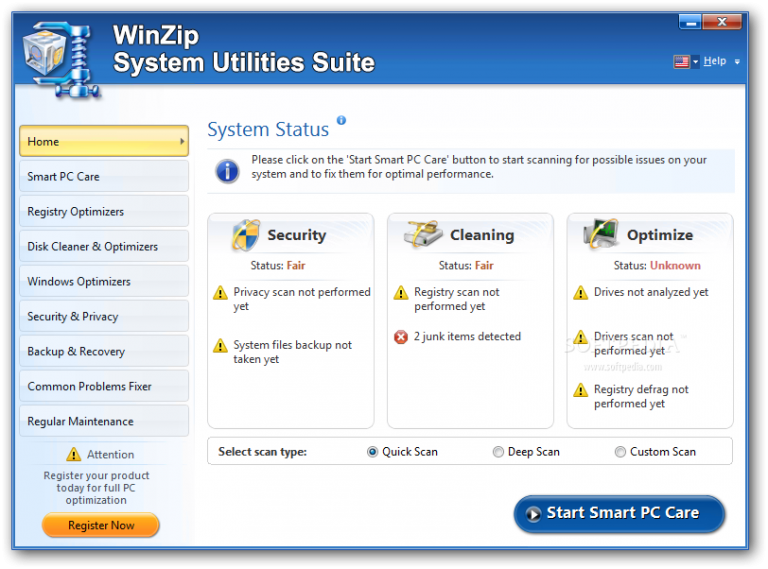Open the Help link
Viewport: 768px width, 569px height.
point(715,61)
